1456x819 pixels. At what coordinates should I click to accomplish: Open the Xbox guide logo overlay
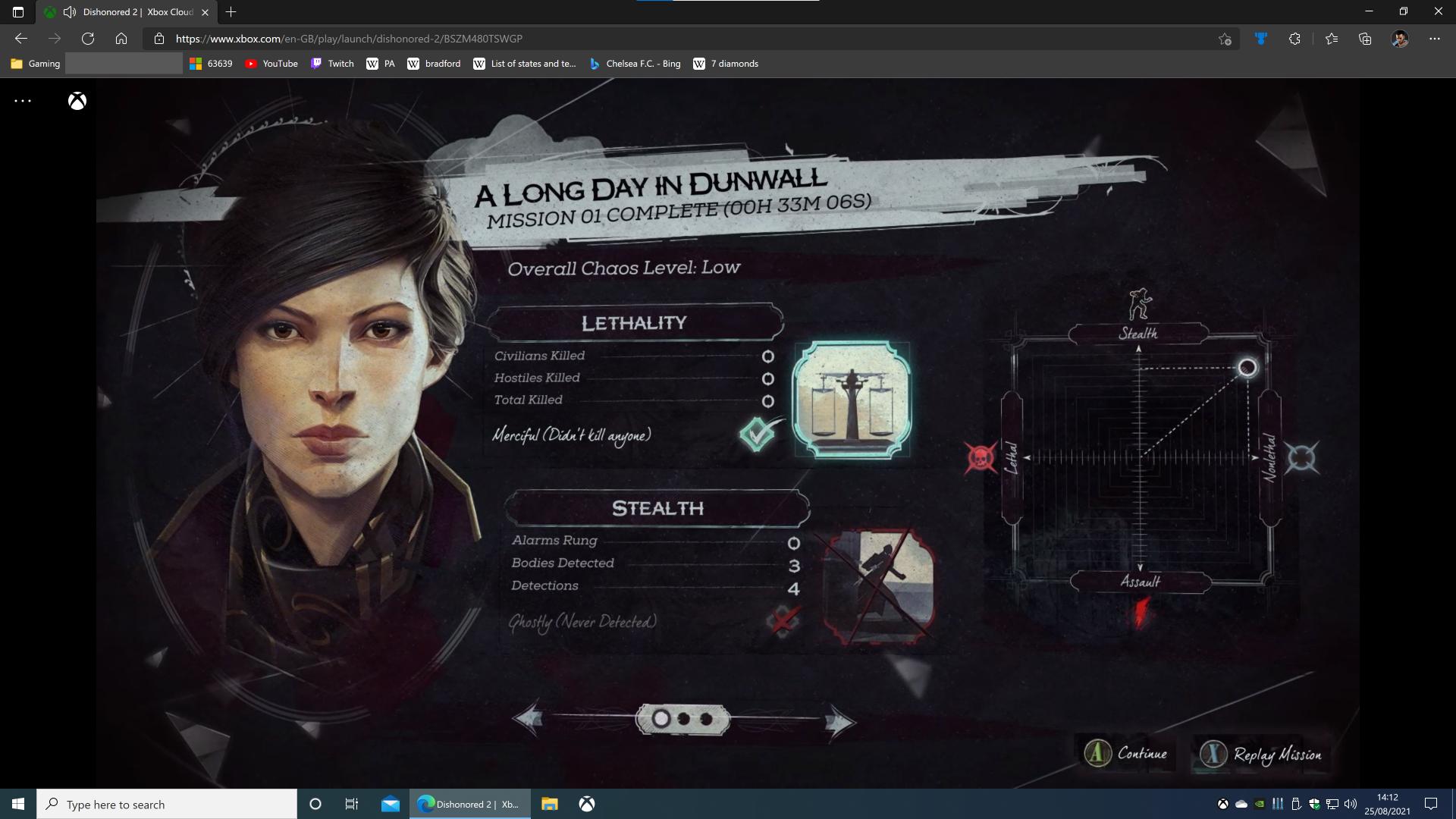tap(77, 101)
